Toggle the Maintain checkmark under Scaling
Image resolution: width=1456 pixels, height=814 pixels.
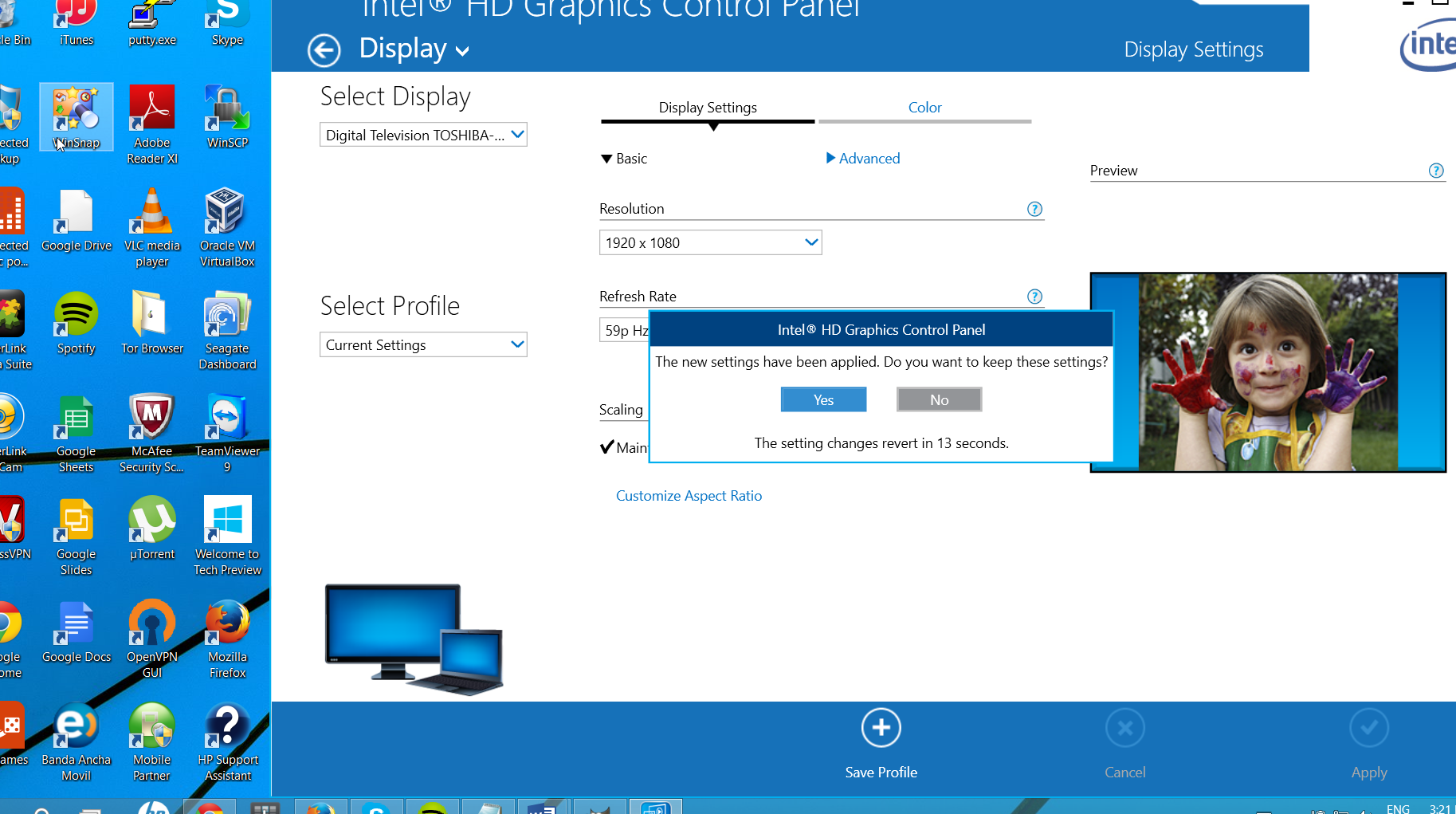click(x=607, y=447)
